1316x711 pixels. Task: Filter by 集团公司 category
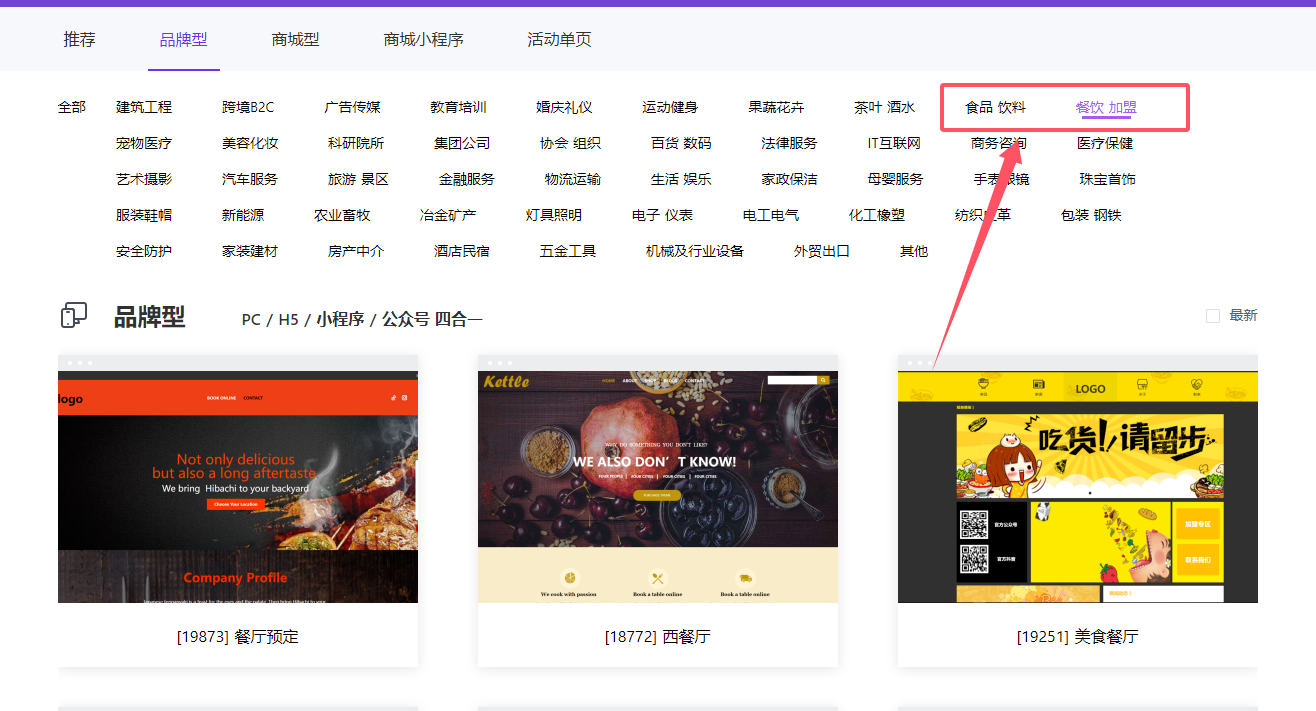click(x=462, y=143)
